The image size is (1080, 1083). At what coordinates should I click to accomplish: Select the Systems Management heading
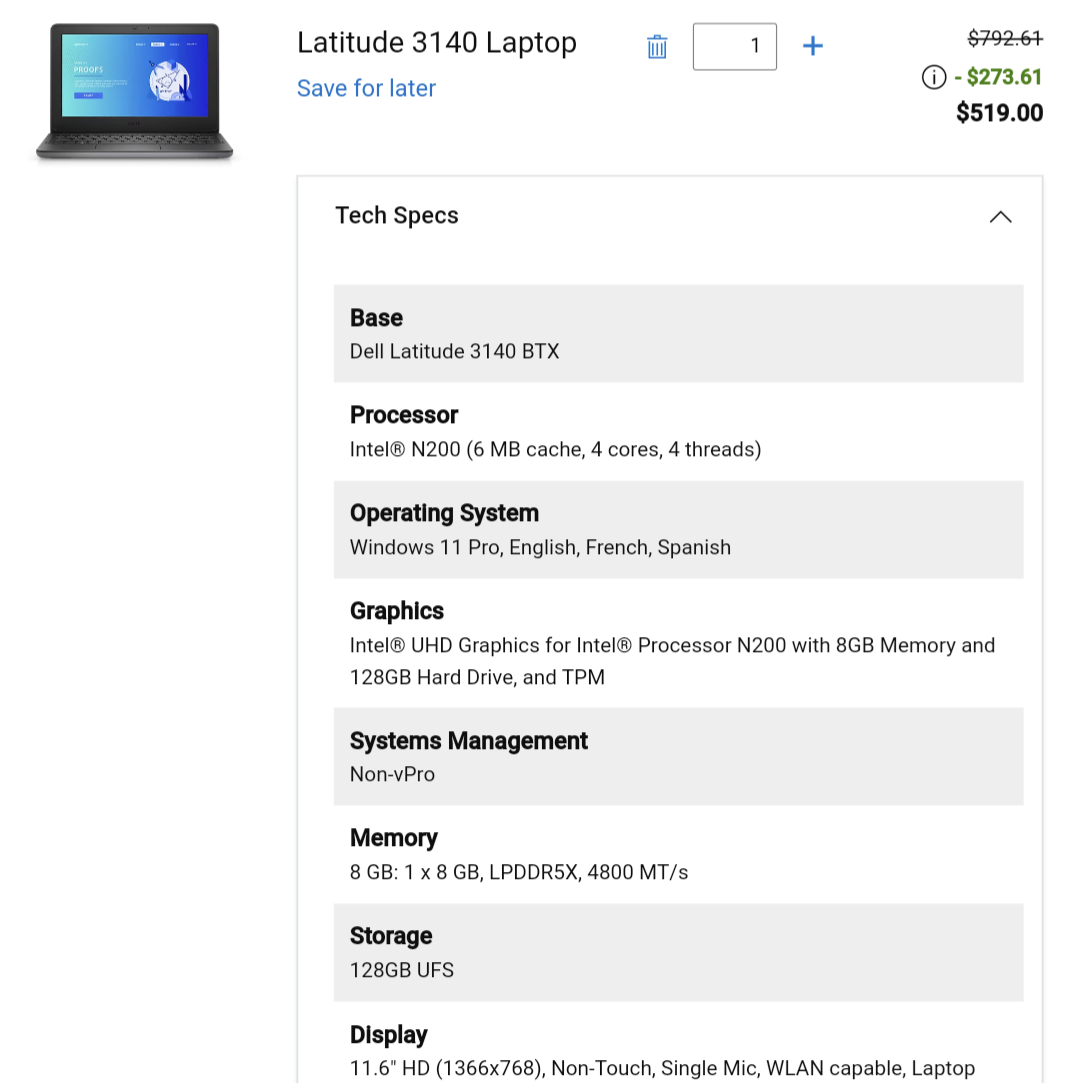coord(468,741)
